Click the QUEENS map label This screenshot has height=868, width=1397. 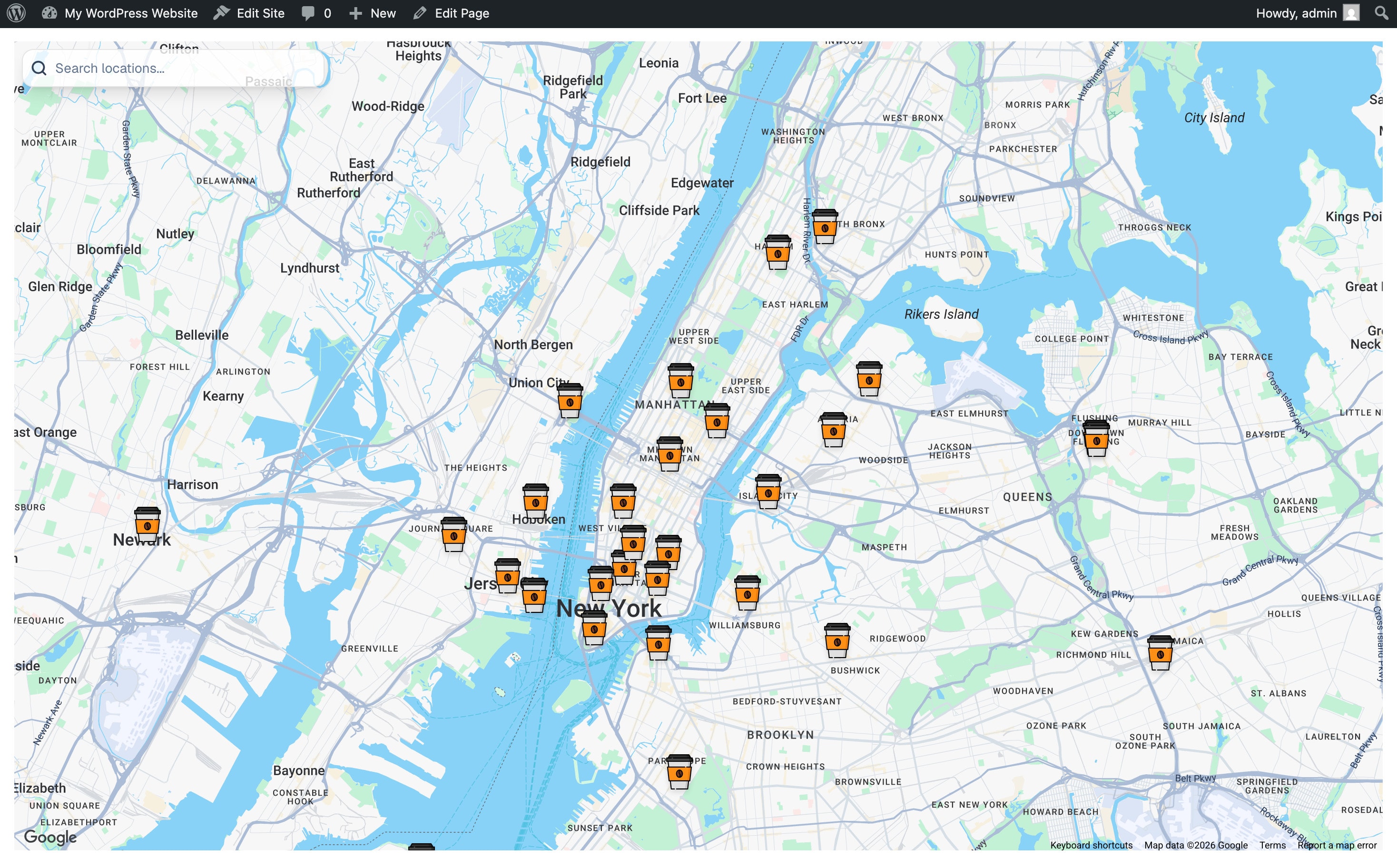coord(1027,497)
